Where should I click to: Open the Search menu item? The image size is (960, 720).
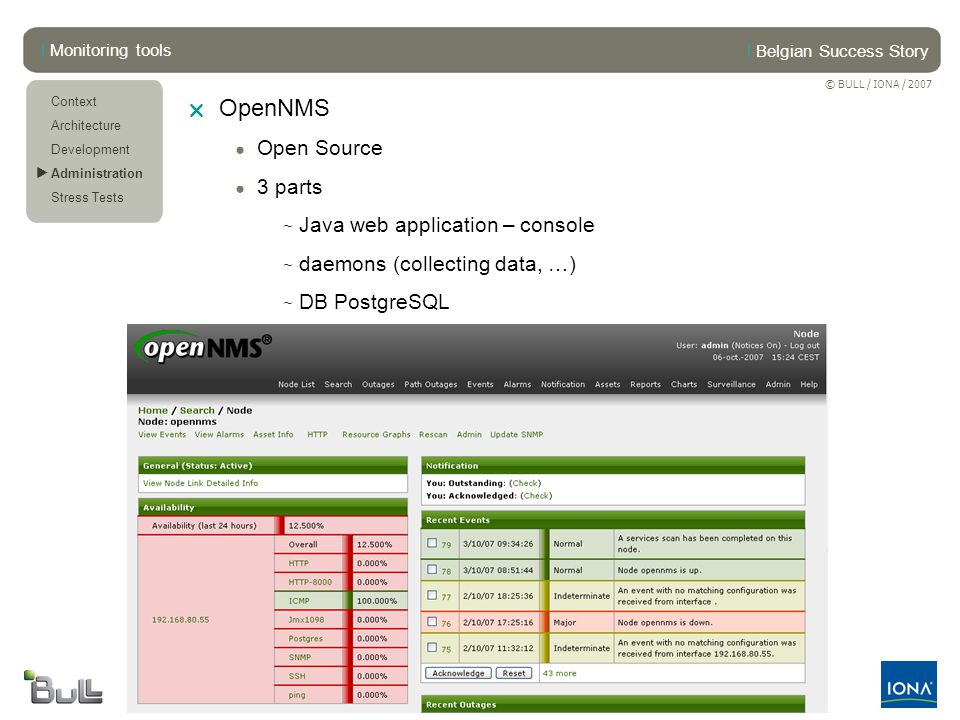coord(338,384)
